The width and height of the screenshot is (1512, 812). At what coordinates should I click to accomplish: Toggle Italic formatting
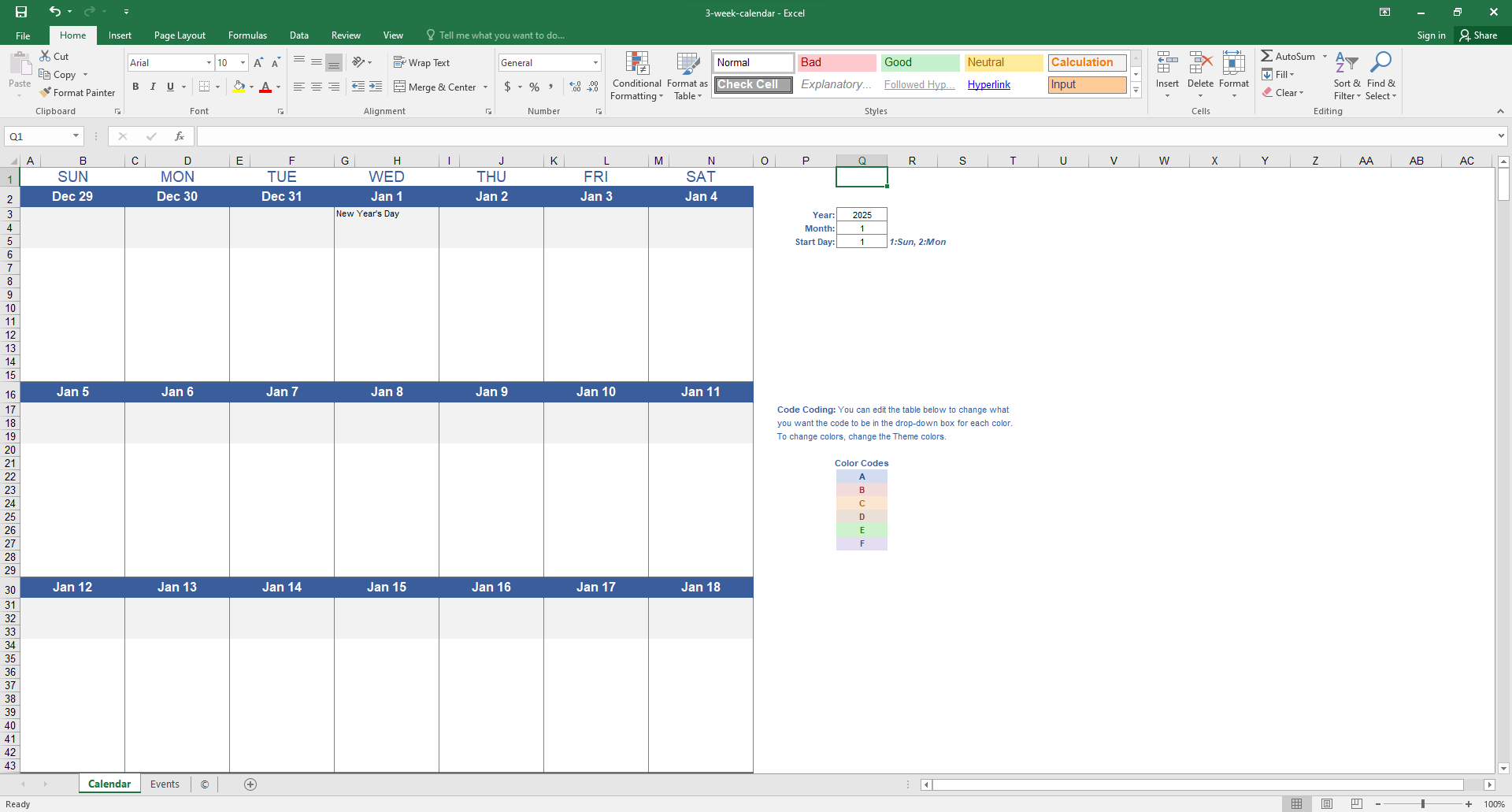(153, 87)
